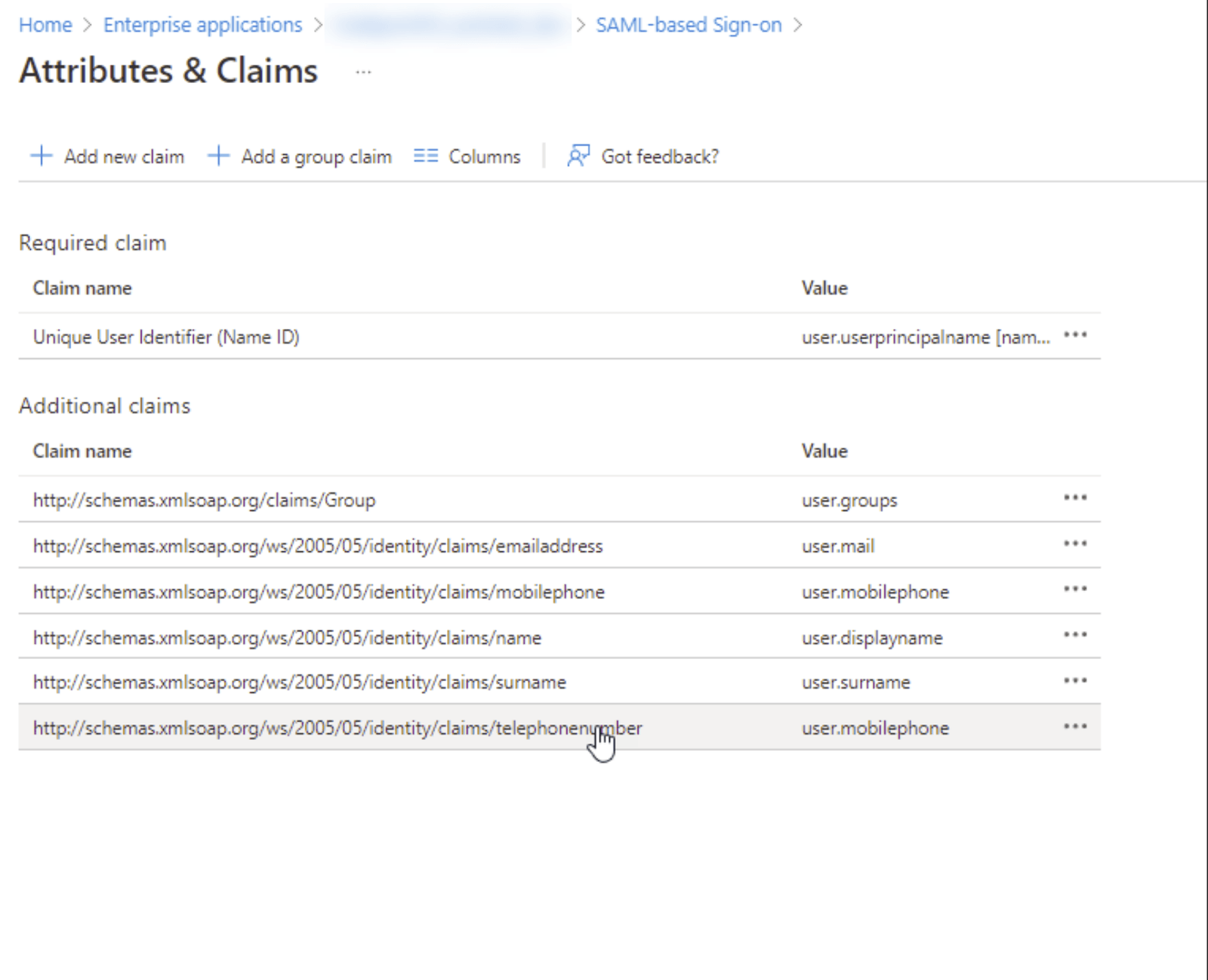Open the telephonenumber claim for editing

point(337,727)
